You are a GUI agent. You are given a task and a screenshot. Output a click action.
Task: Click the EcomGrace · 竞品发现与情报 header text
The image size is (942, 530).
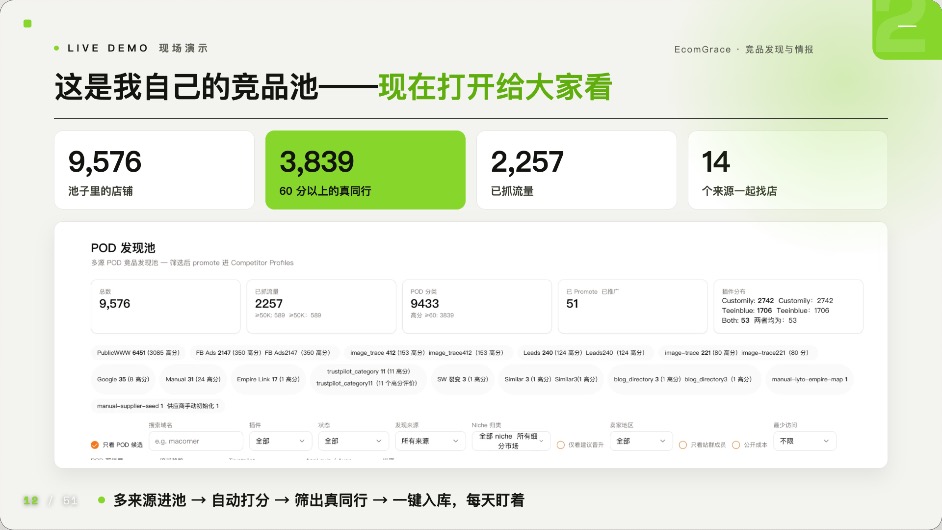[x=744, y=49]
